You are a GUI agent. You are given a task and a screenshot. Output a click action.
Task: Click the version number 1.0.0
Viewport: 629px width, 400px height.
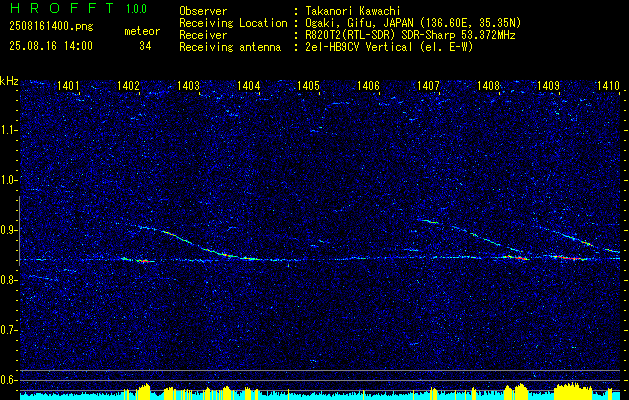[x=136, y=9]
